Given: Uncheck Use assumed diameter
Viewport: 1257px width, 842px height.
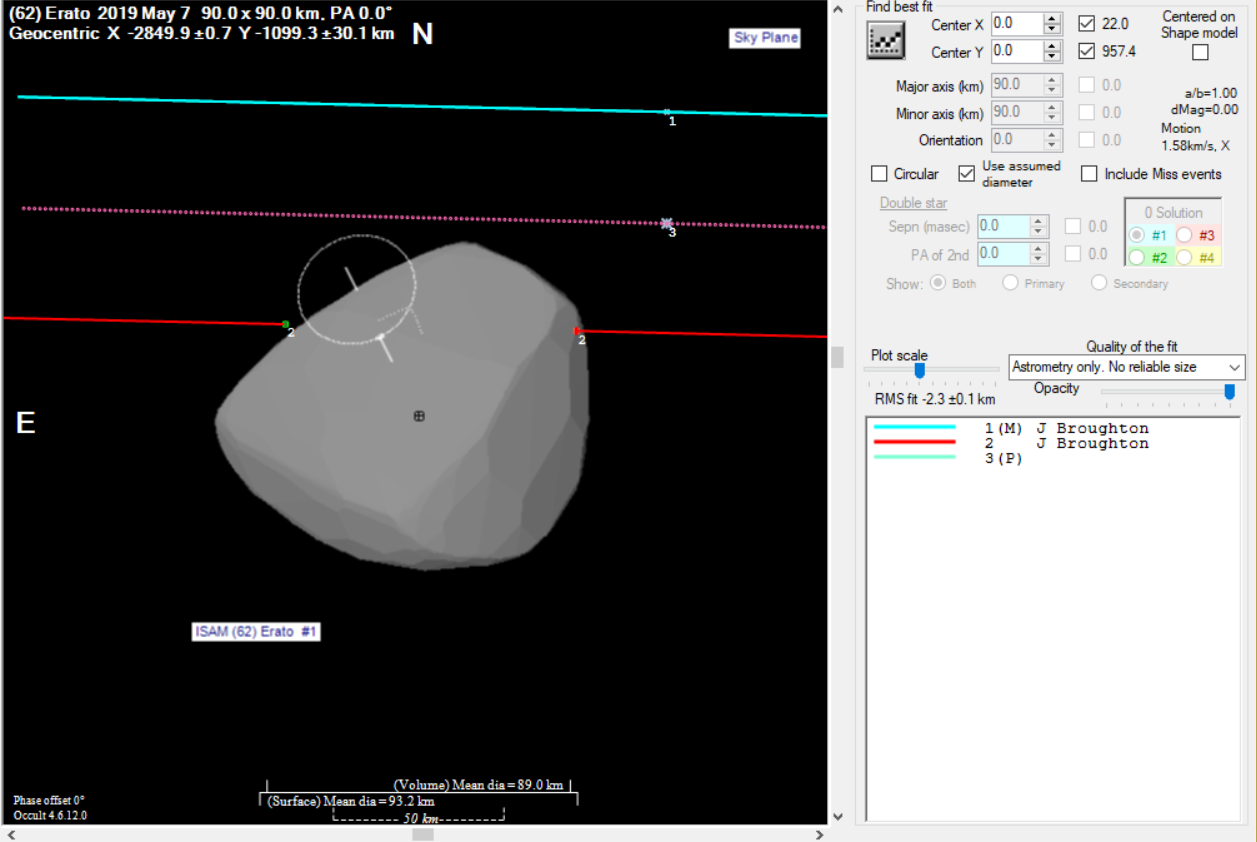Looking at the screenshot, I should point(967,174).
